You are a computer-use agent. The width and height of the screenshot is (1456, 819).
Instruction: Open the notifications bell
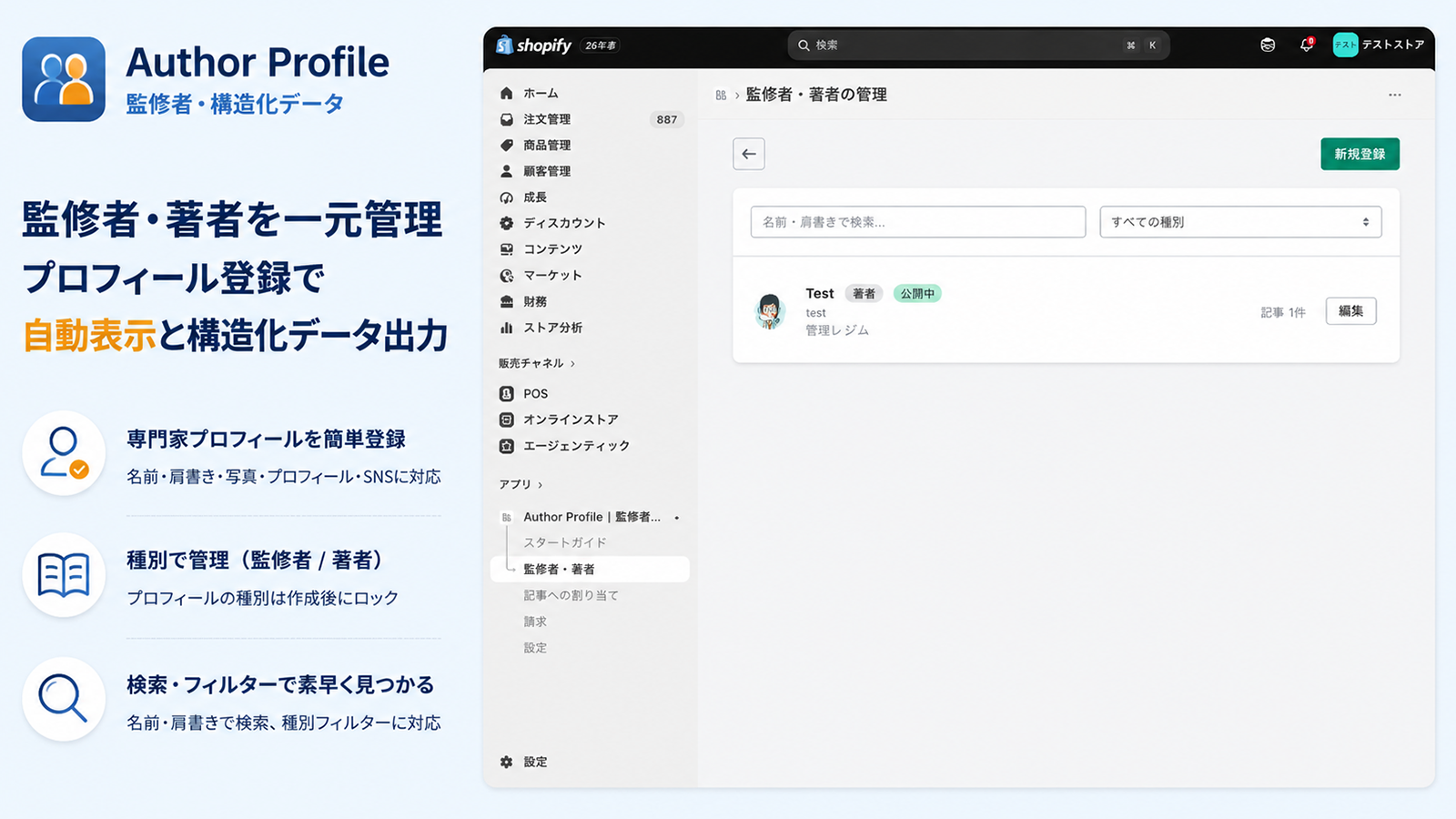1307,45
